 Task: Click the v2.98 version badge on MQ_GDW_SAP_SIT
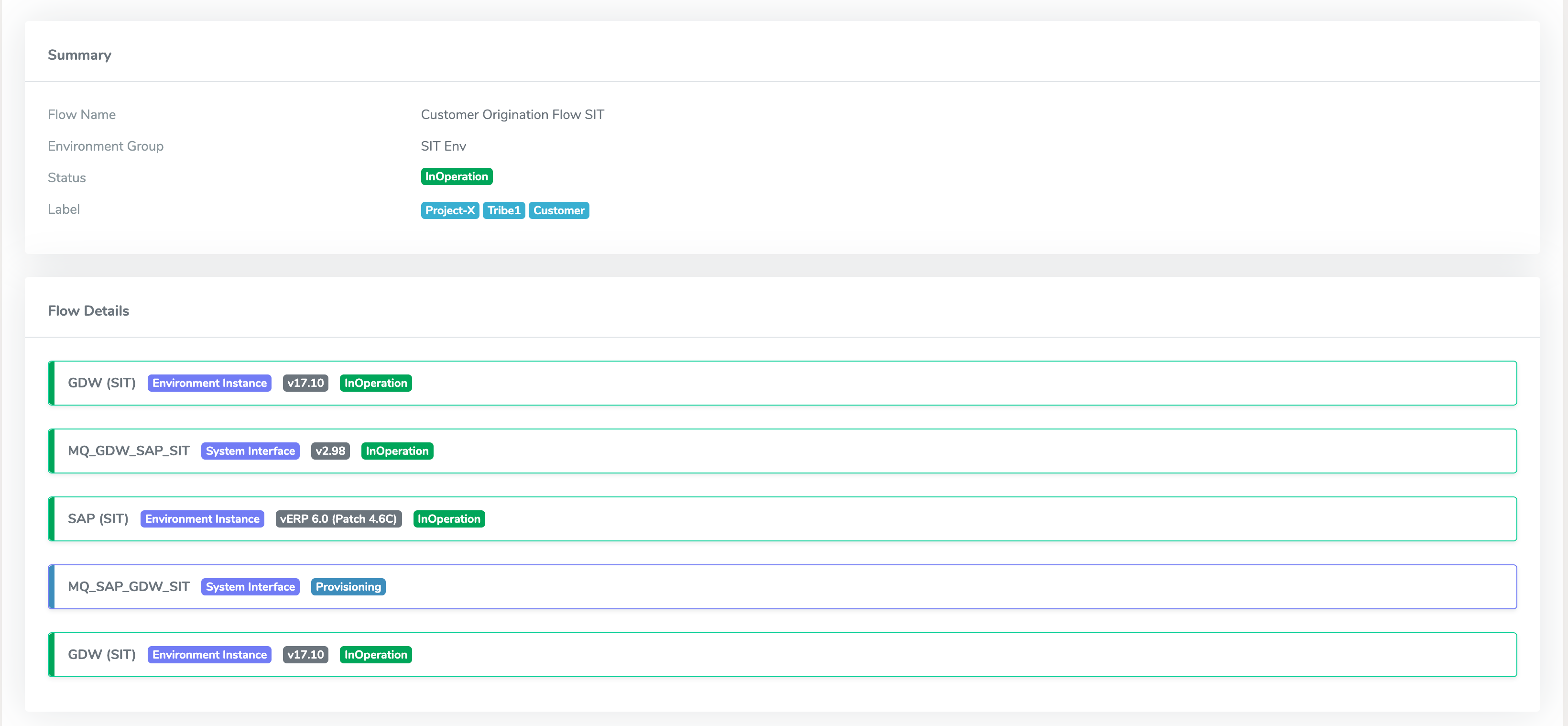click(330, 451)
